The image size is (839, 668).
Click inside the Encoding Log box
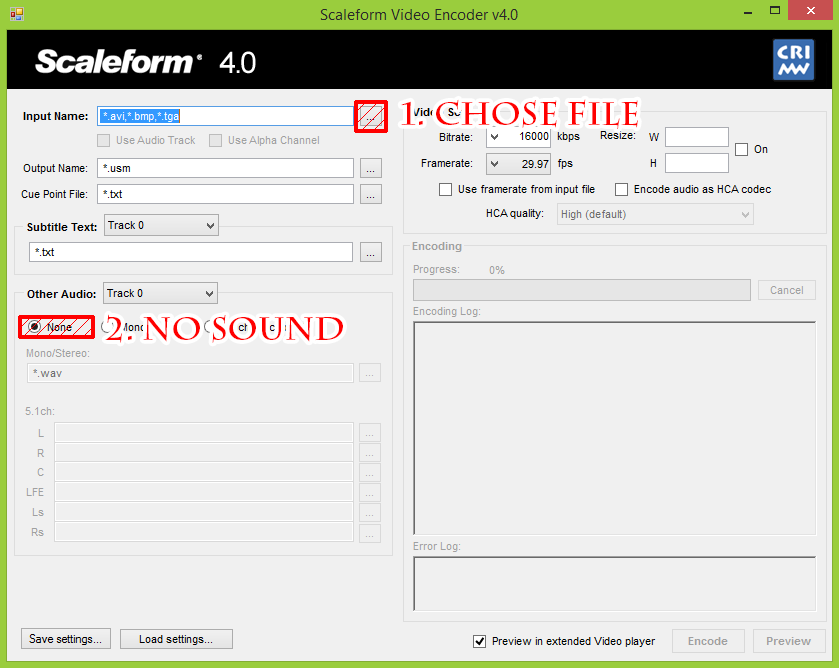coord(614,428)
